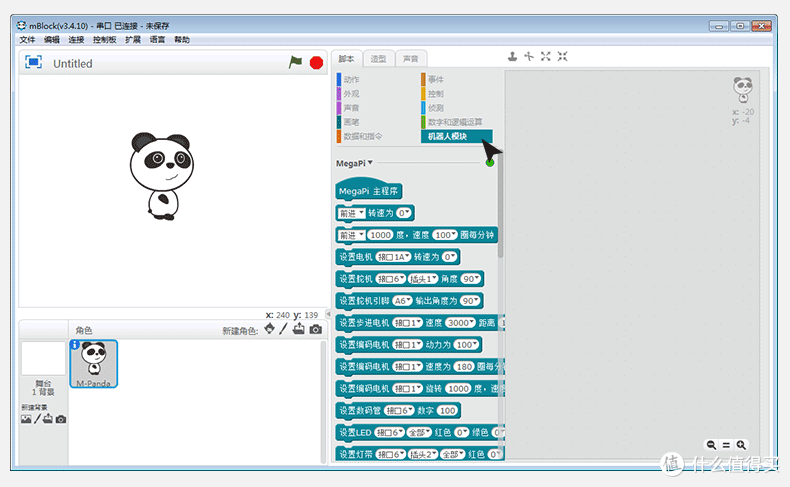This screenshot has height=487, width=790.
Task: Open the 接口6 dropdown in the 设置舵机 block
Action: (390, 279)
